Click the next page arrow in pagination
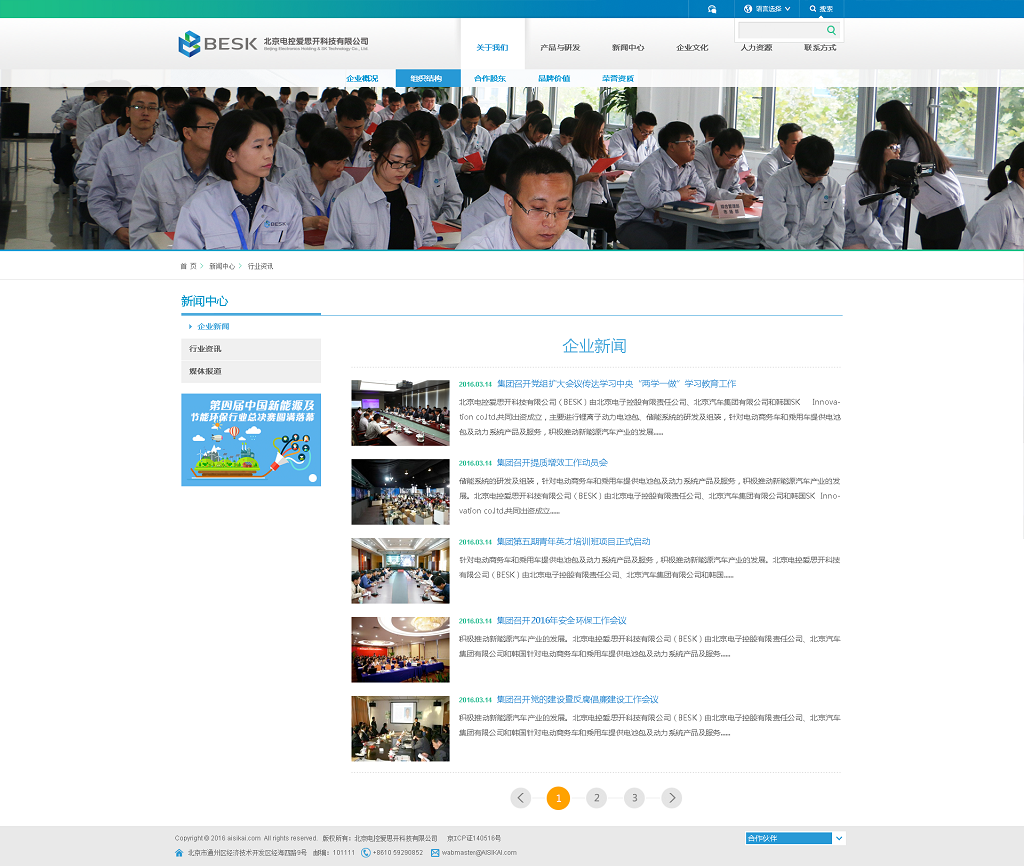Image resolution: width=1024 pixels, height=866 pixels. pos(672,798)
